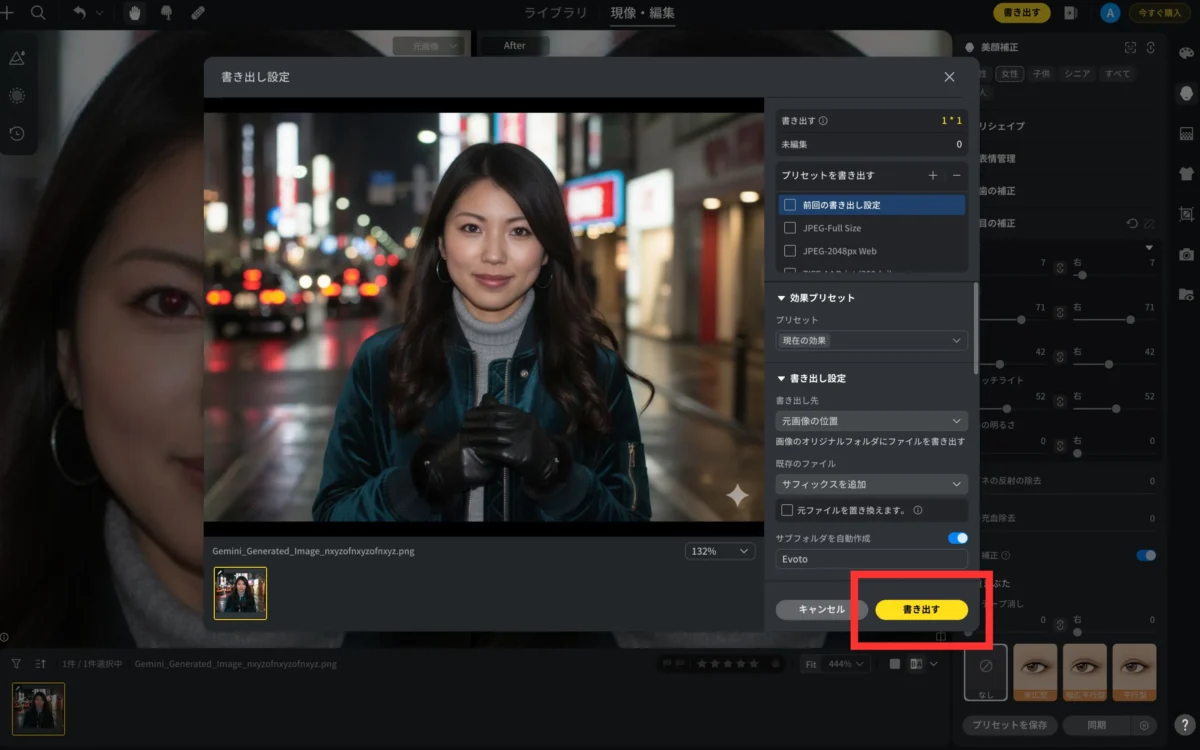The width and height of the screenshot is (1200, 750).
Task: Click the hand pan tool in top toolbar
Action: [x=135, y=13]
